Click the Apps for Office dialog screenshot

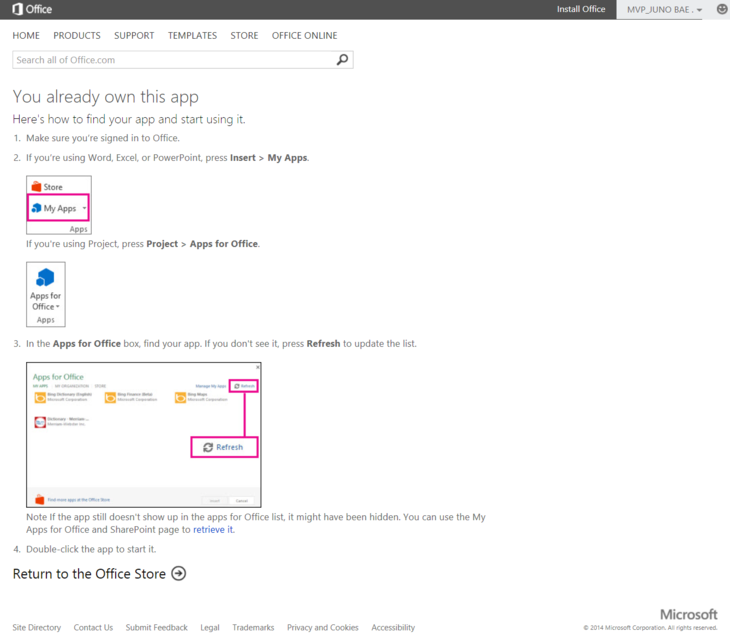tap(144, 434)
